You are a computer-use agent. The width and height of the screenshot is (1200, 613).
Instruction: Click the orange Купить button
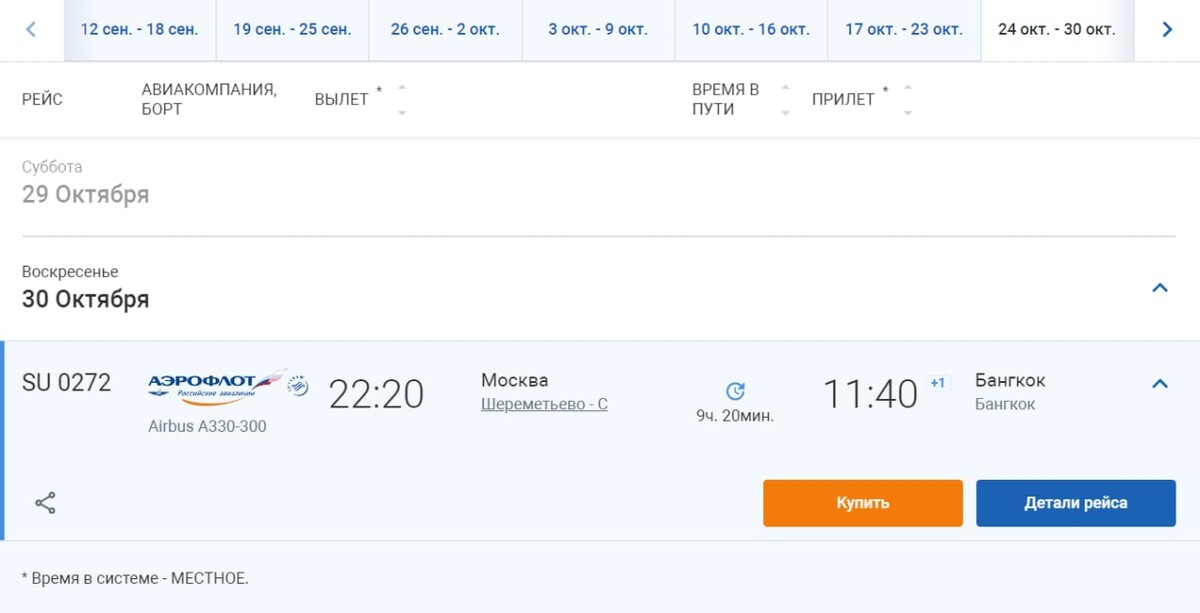coord(863,503)
